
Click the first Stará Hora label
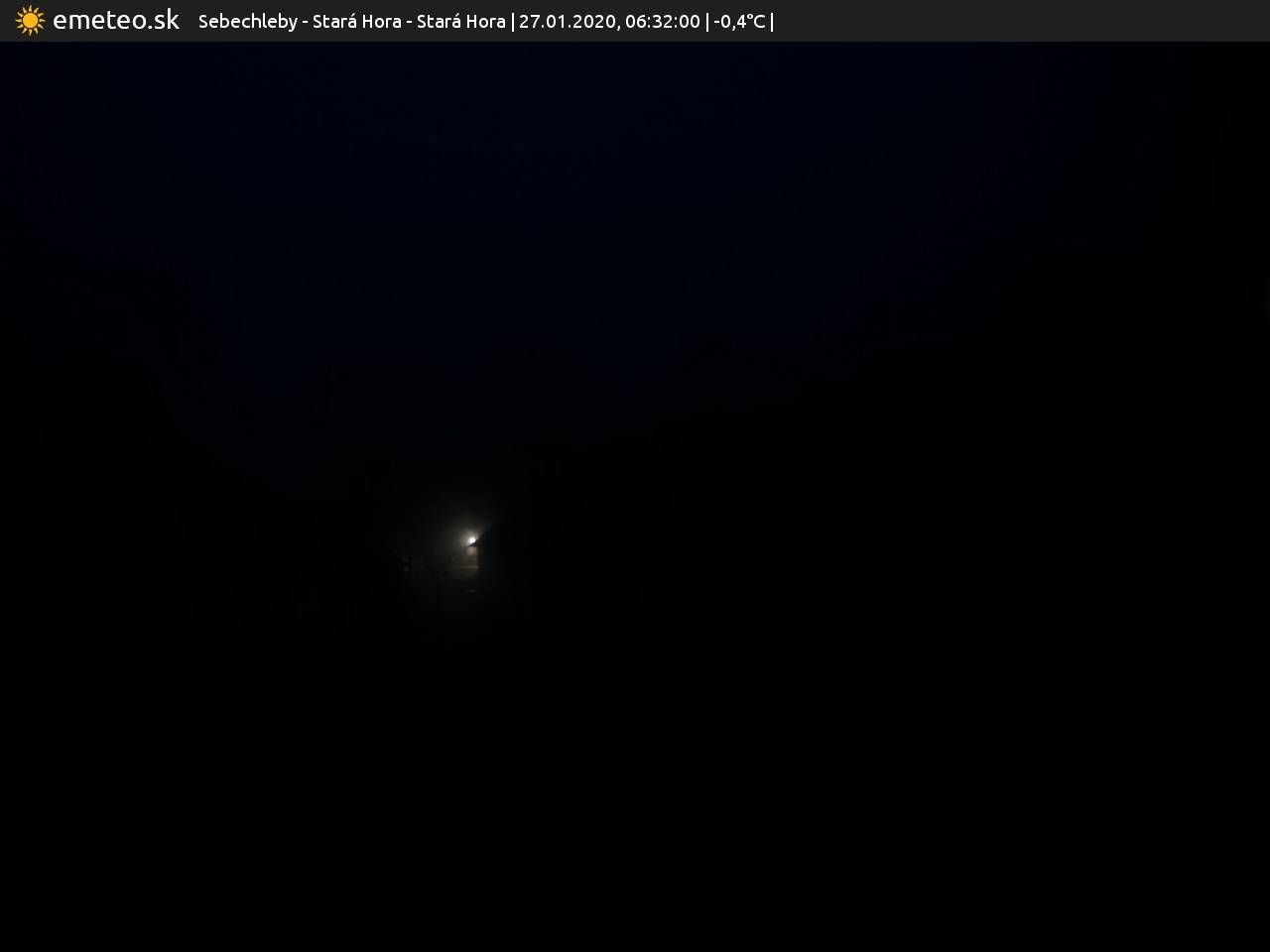(356, 21)
